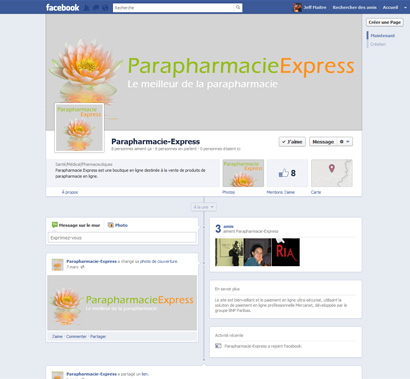410x379 pixels.
Task: Open the posted cover photo image
Action: [x=122, y=303]
